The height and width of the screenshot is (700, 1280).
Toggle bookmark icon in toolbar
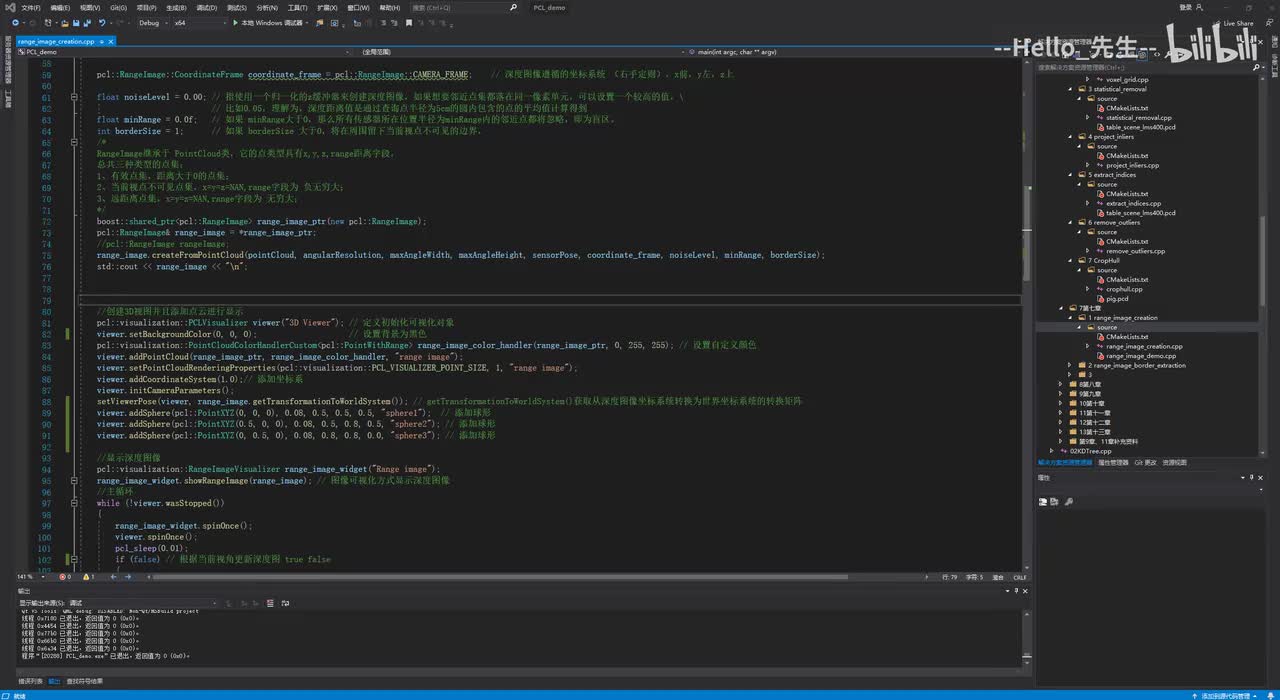click(x=408, y=22)
